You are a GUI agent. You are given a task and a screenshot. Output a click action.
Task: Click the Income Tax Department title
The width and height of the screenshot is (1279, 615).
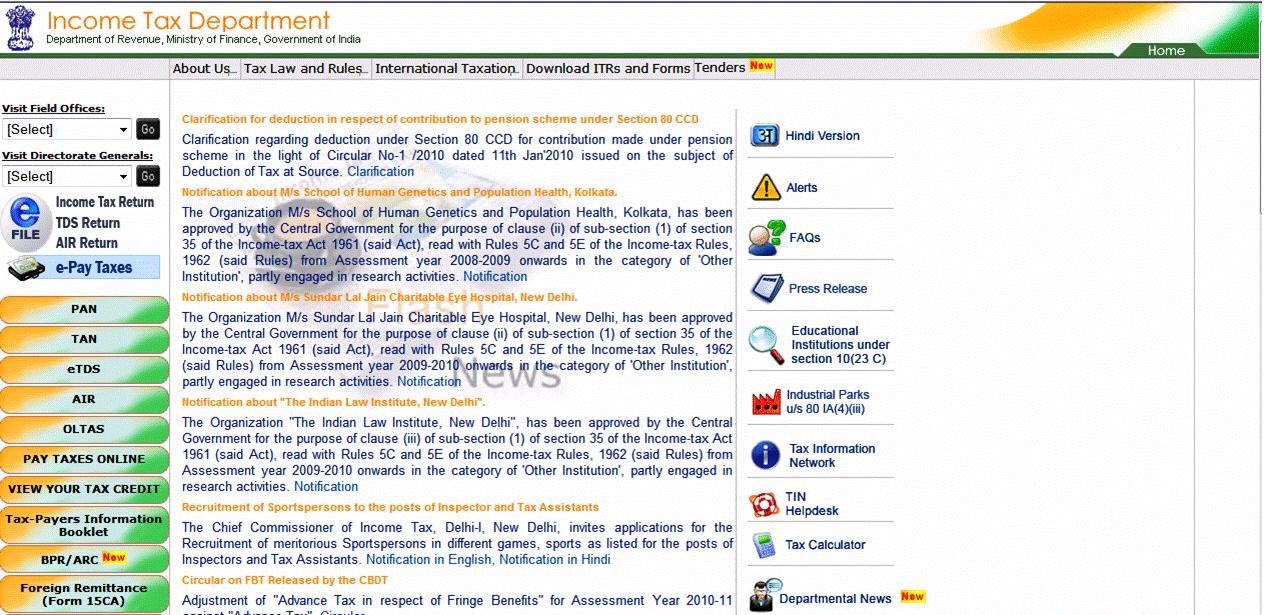tap(188, 20)
